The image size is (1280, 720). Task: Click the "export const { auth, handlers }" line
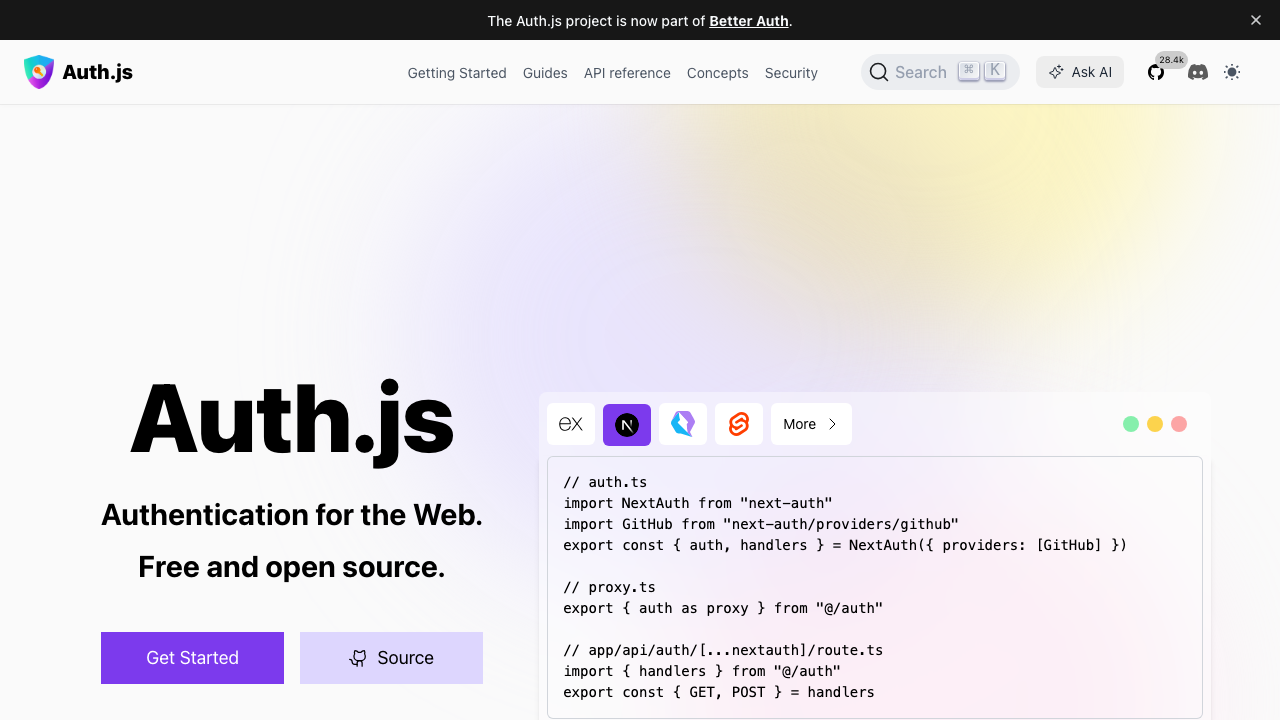[x=845, y=545]
